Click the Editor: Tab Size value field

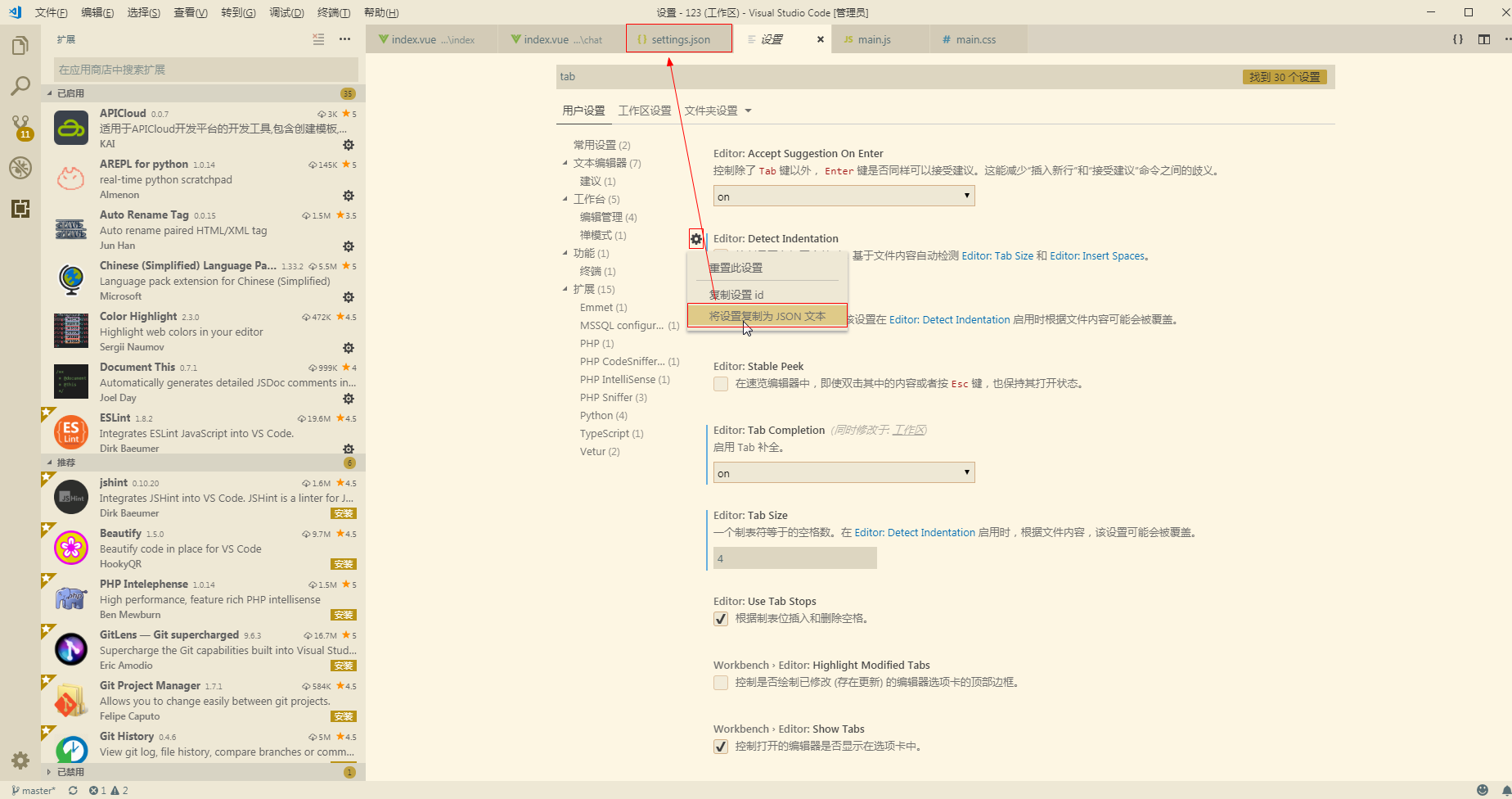tap(795, 559)
